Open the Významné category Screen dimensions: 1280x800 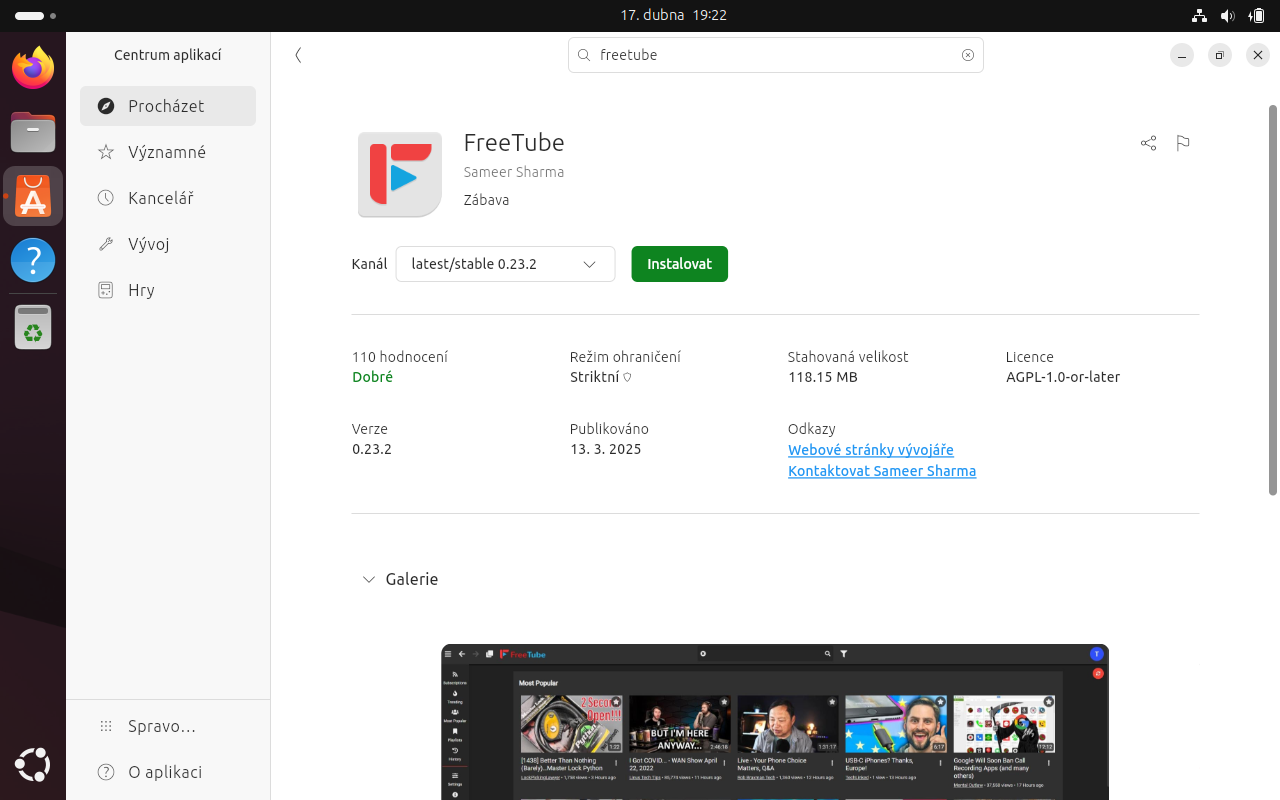[168, 152]
